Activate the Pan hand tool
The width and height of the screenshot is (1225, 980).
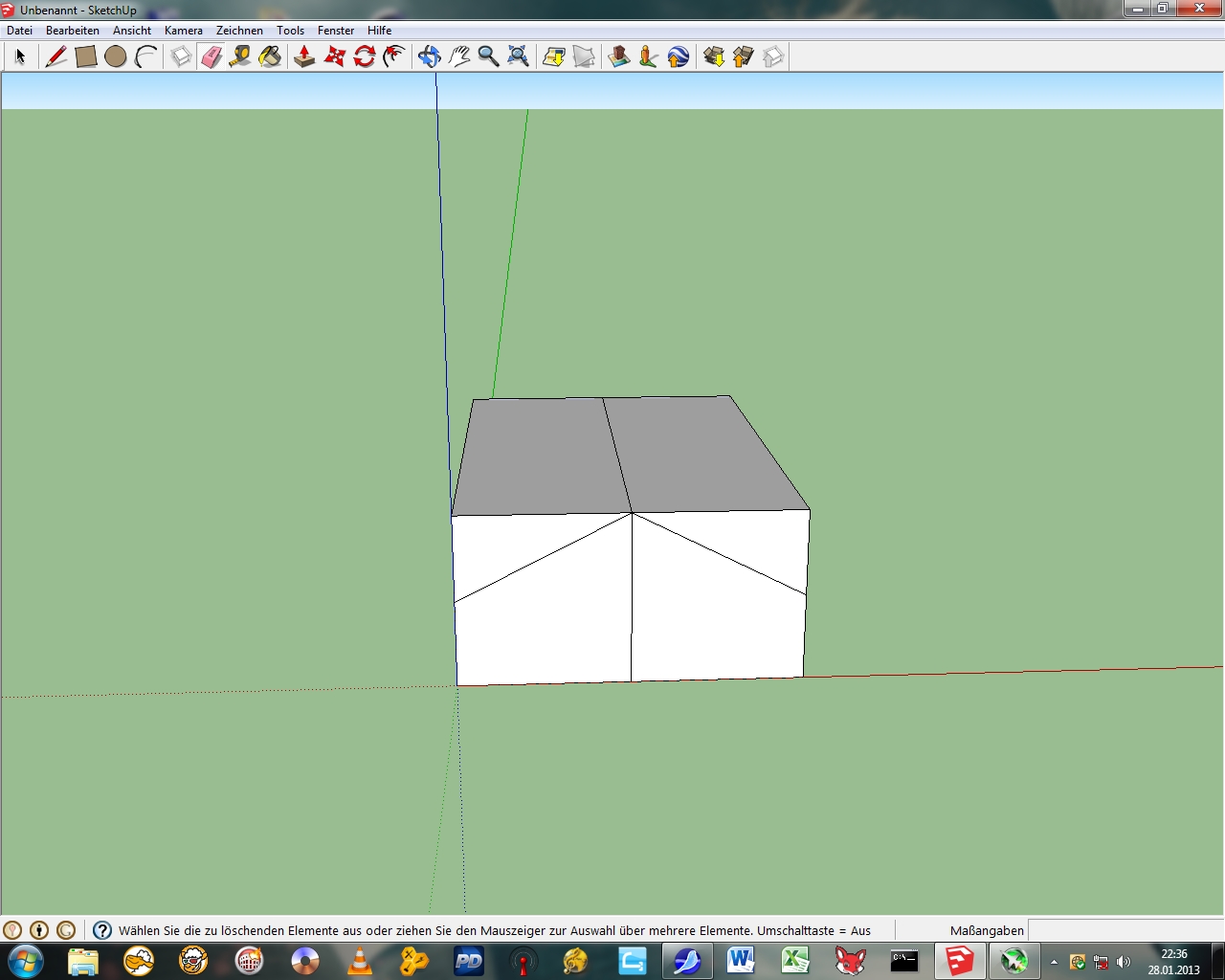coord(458,56)
